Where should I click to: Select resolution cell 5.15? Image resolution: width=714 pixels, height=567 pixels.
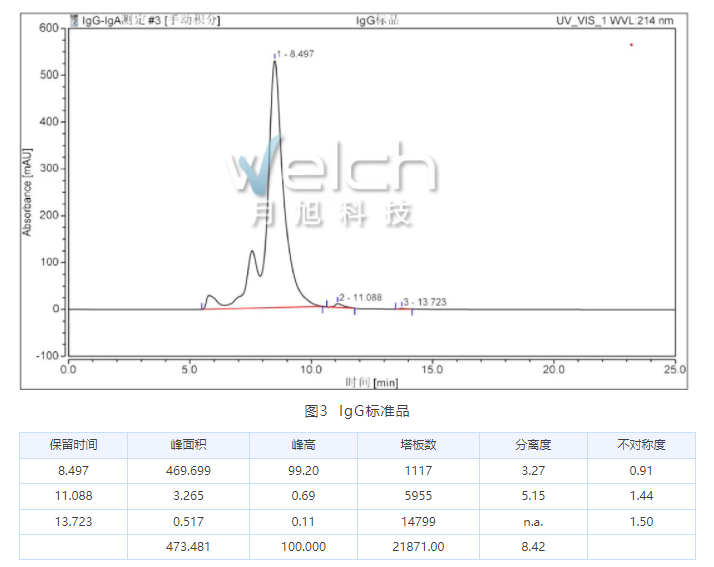point(533,495)
